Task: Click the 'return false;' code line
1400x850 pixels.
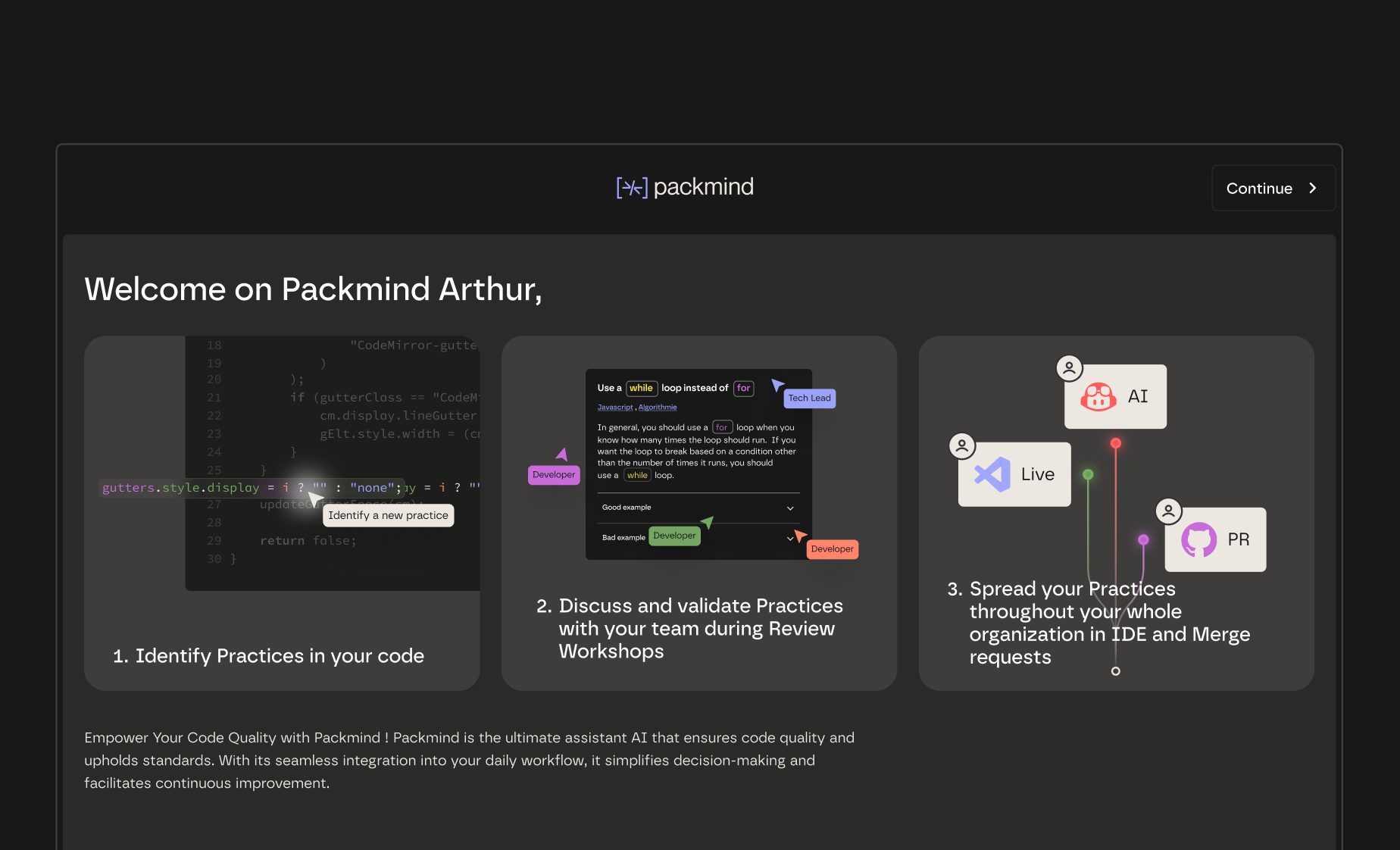Action: [308, 540]
